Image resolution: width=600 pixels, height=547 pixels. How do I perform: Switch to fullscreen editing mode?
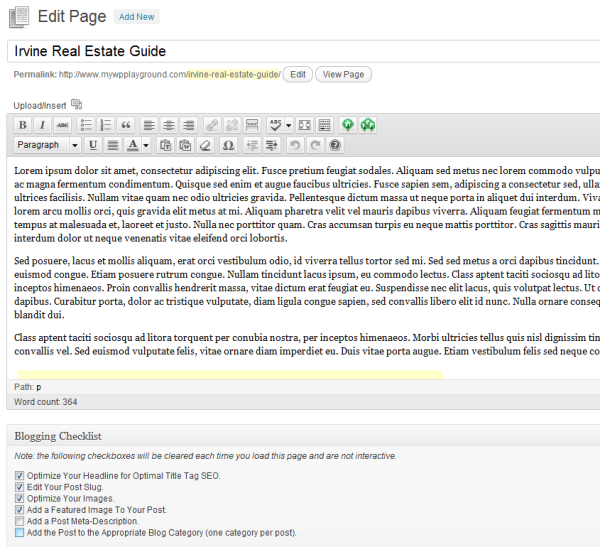tap(305, 125)
